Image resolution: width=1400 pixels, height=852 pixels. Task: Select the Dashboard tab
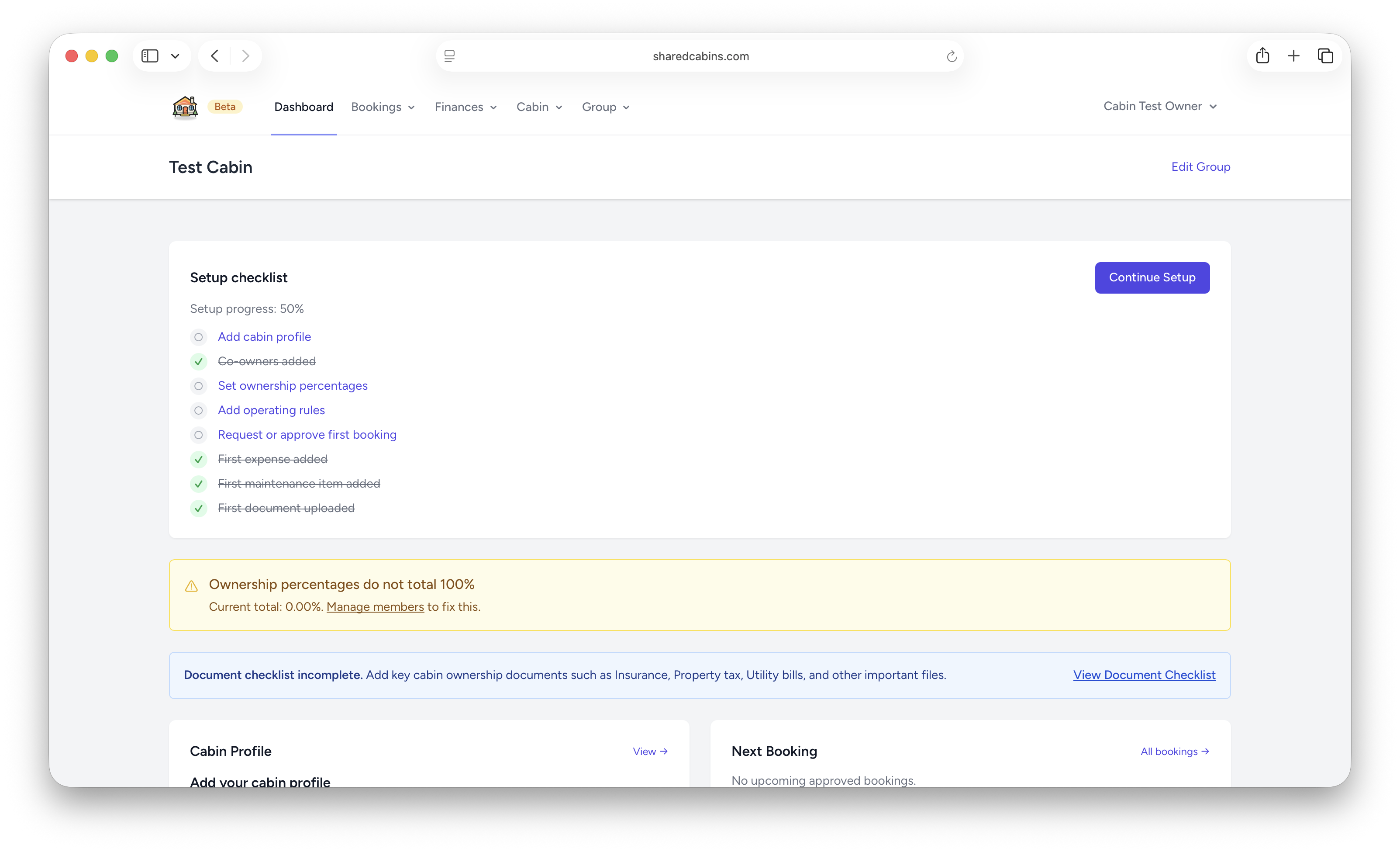point(303,107)
